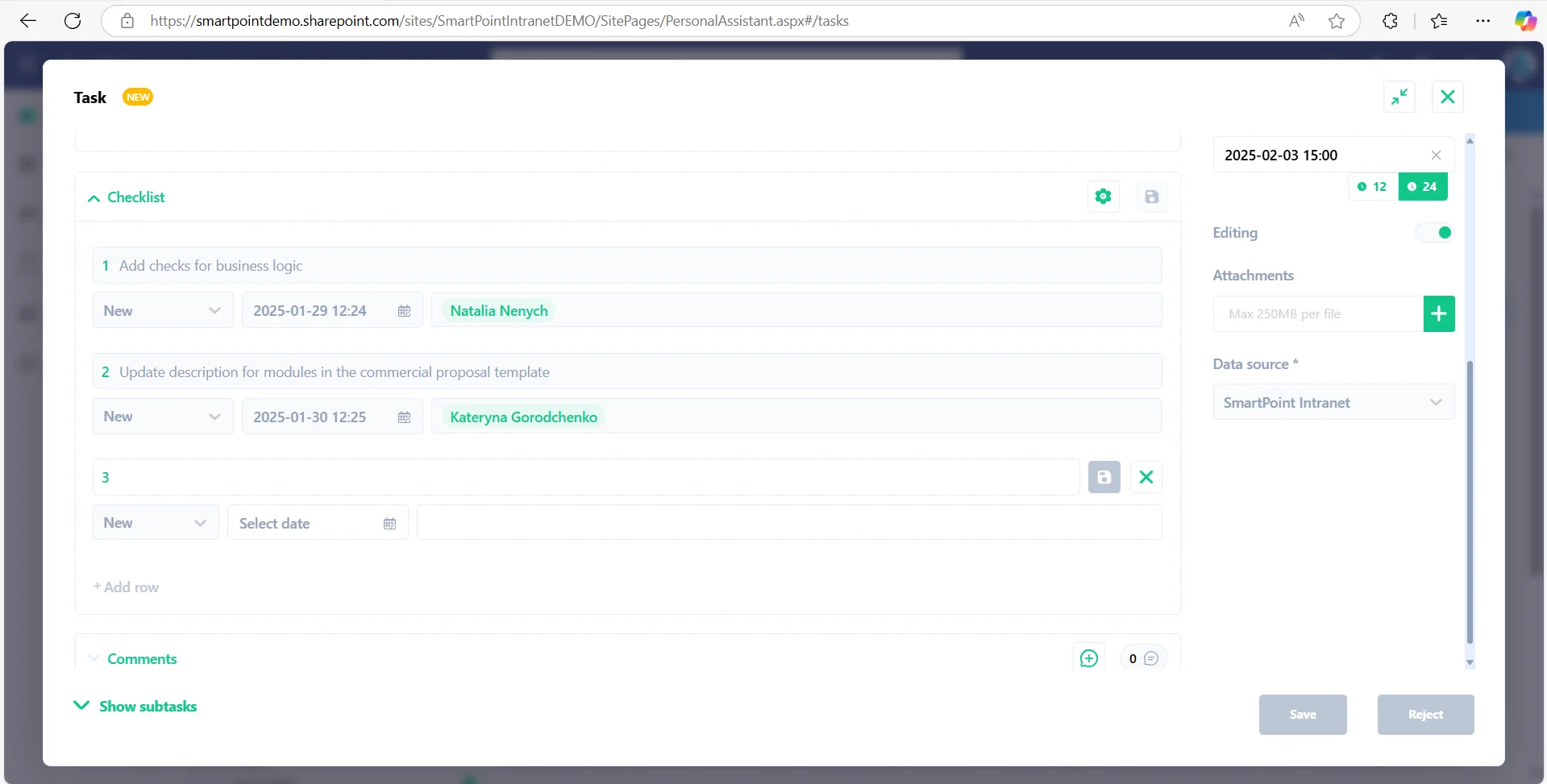Open browser extensions icon
1547x784 pixels.
coord(1390,21)
